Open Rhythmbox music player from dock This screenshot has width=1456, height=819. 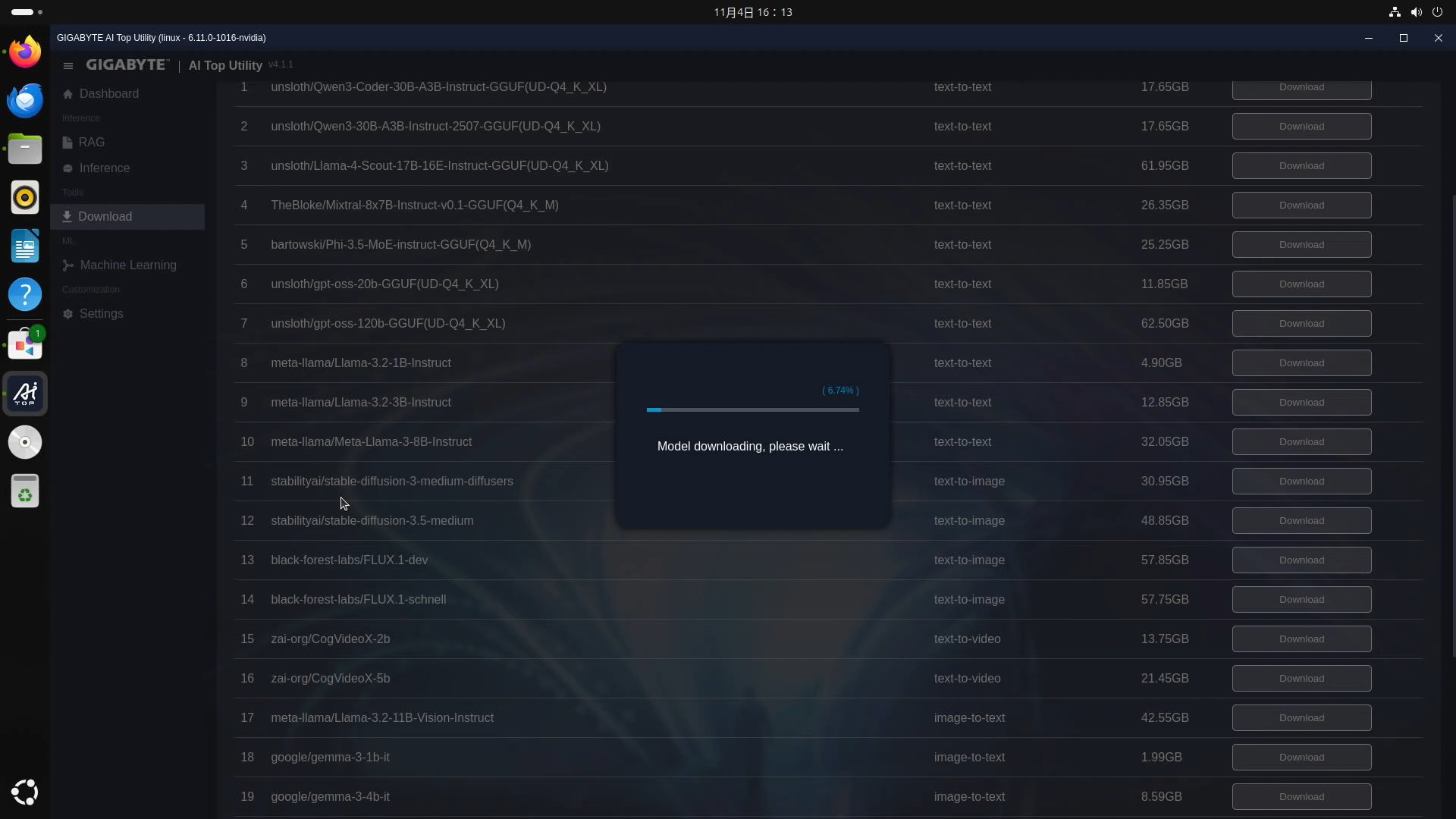point(25,197)
